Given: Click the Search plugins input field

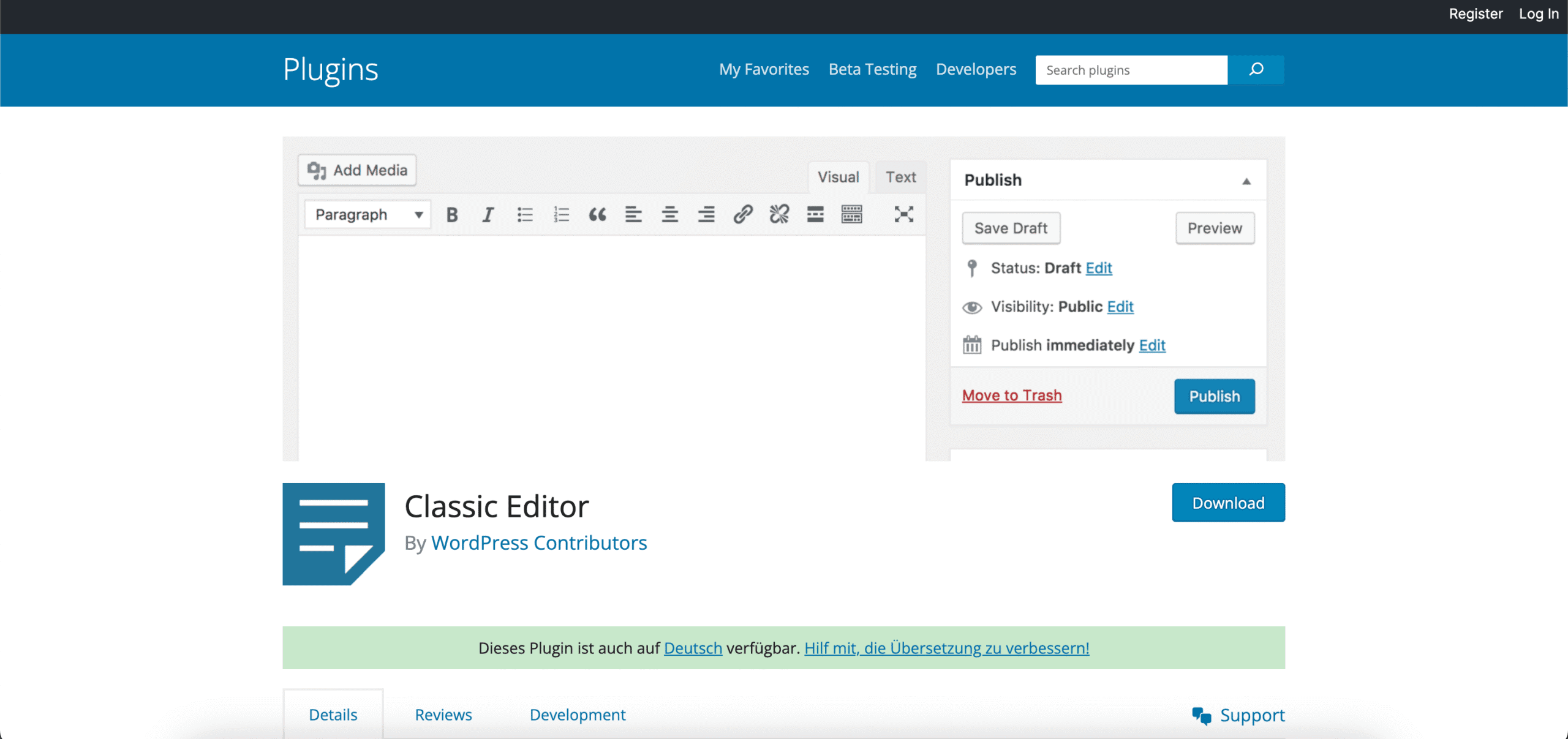Looking at the screenshot, I should point(1131,70).
